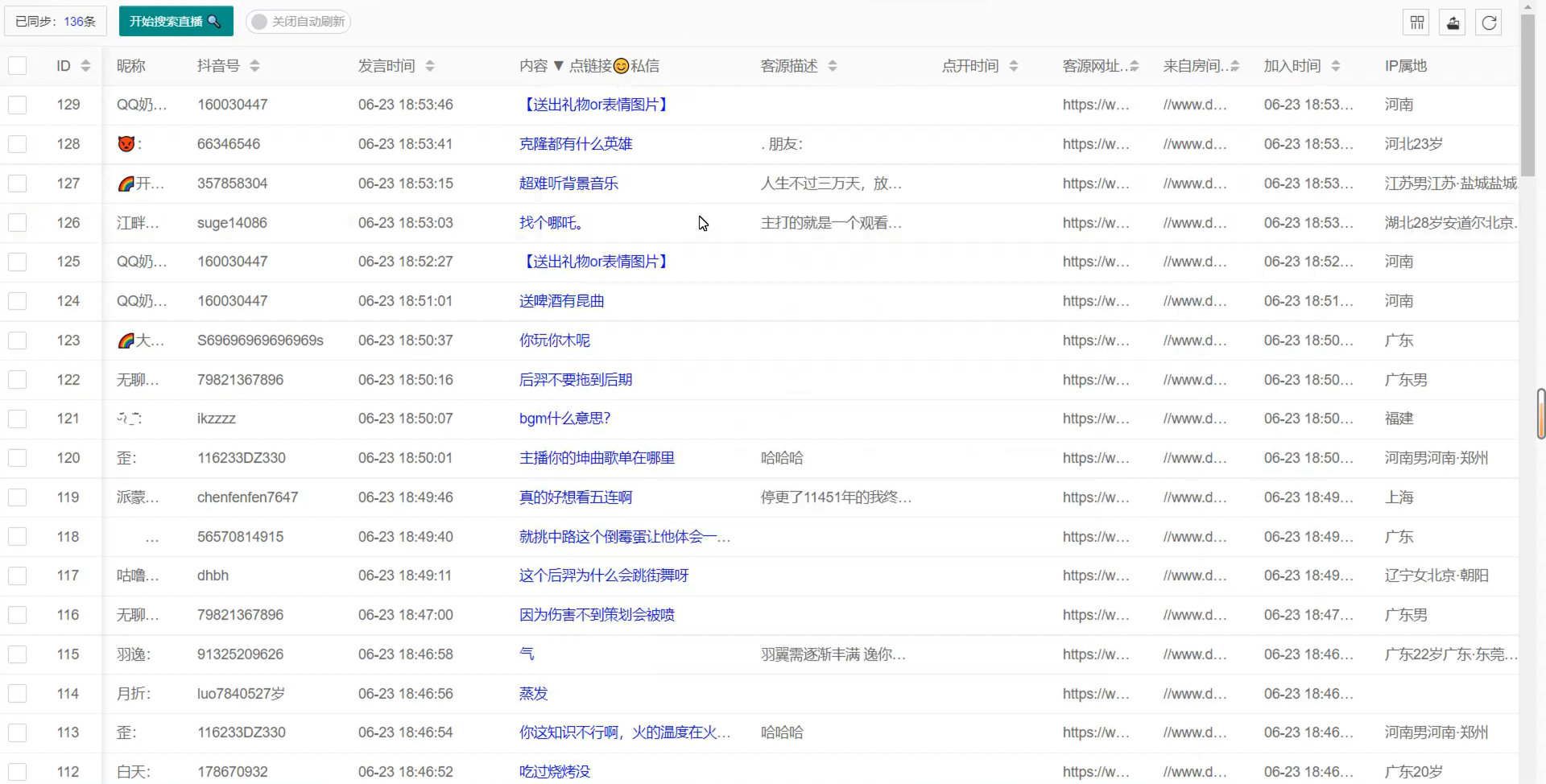Open message link 因为伤害不到策划会被喷
This screenshot has height=784, width=1546.
pyautogui.click(x=597, y=615)
